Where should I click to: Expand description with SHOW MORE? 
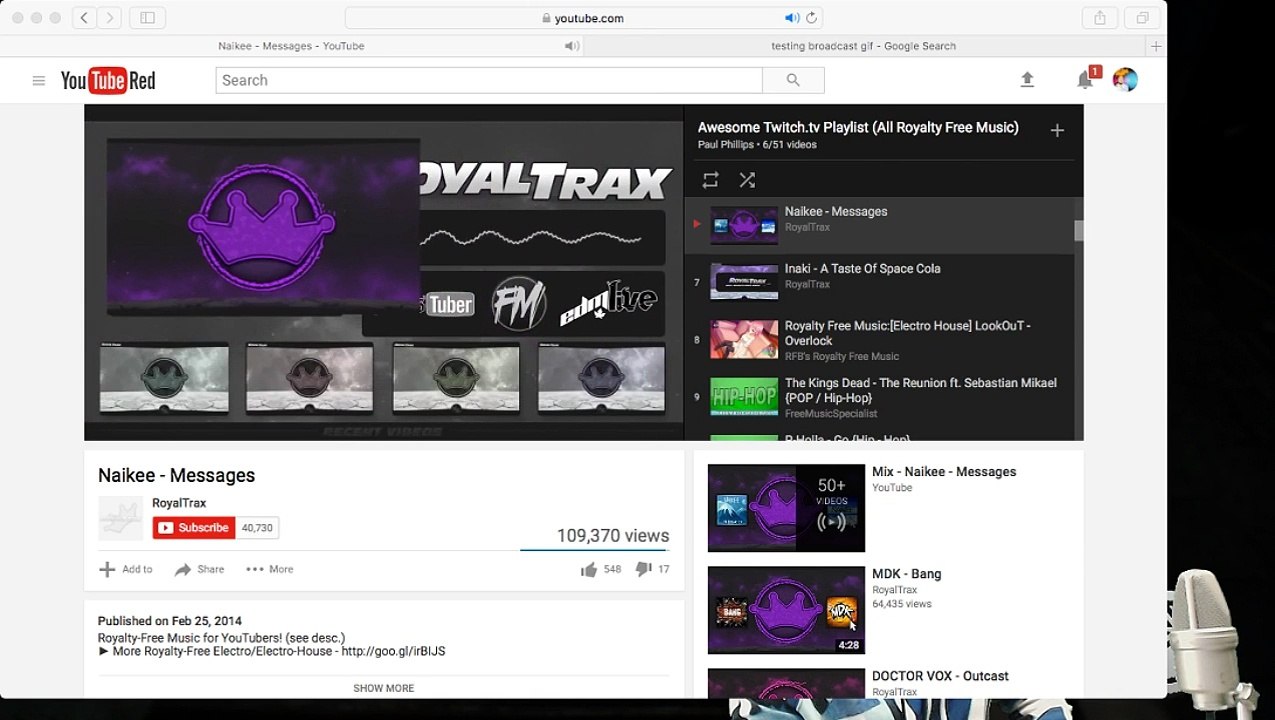click(384, 688)
